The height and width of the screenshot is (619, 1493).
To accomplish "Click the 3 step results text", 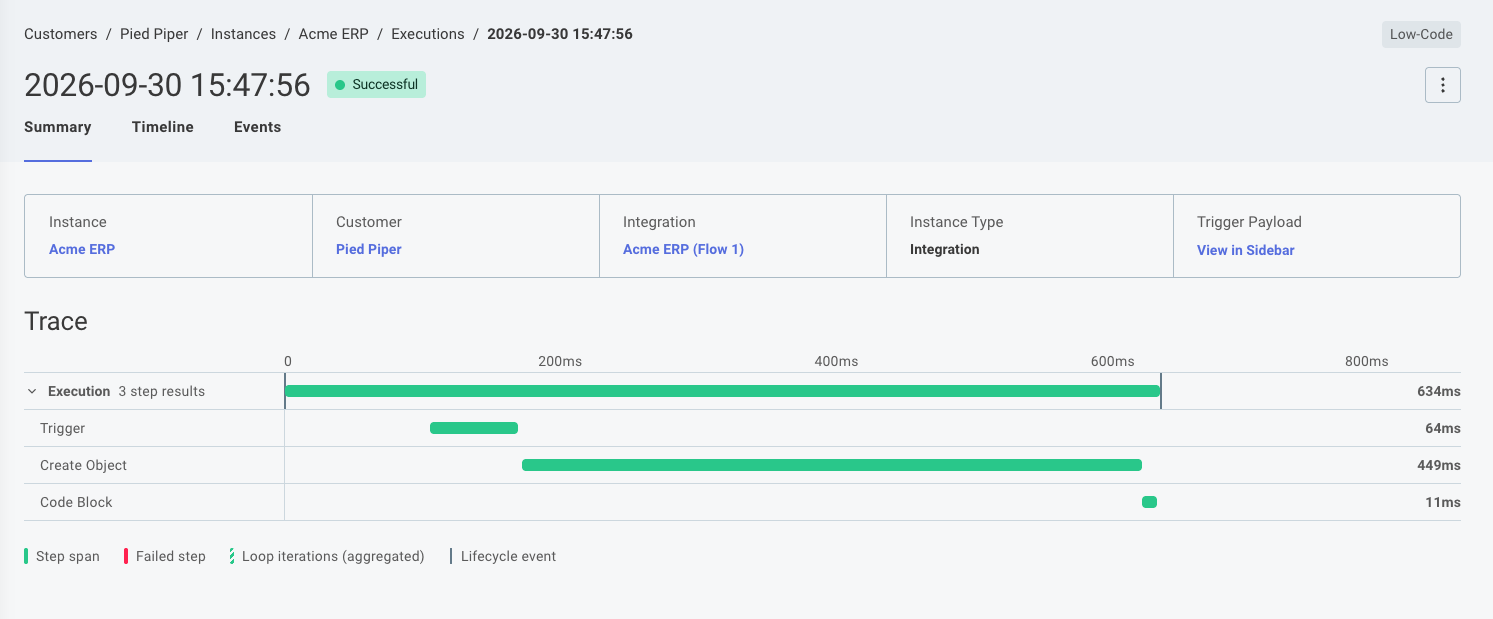I will pos(161,392).
